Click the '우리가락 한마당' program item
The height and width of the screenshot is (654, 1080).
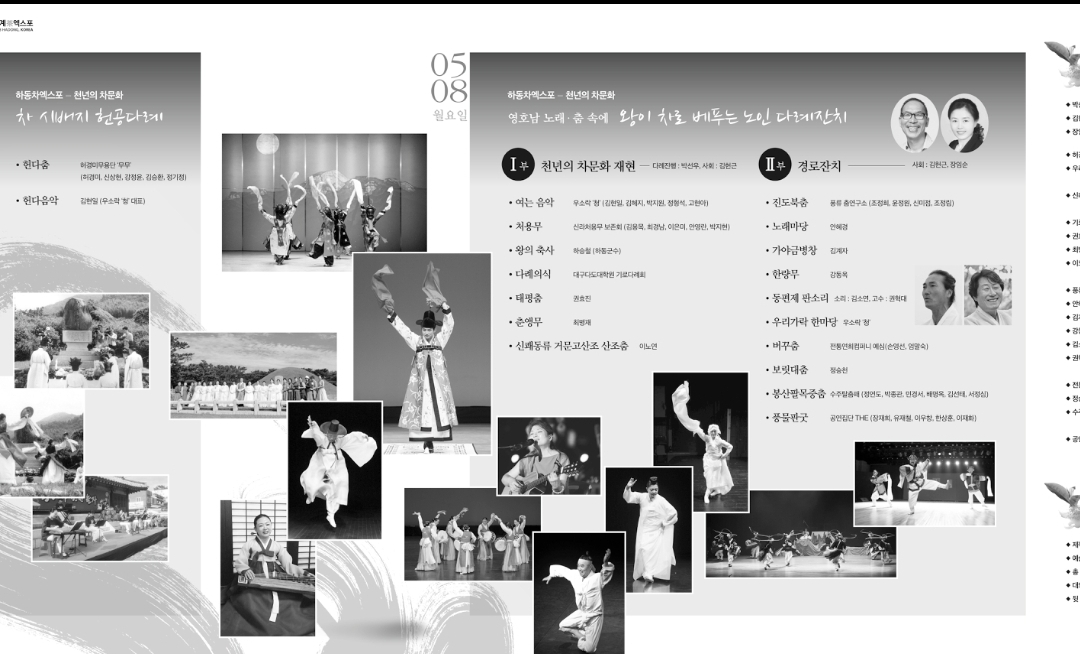804,321
